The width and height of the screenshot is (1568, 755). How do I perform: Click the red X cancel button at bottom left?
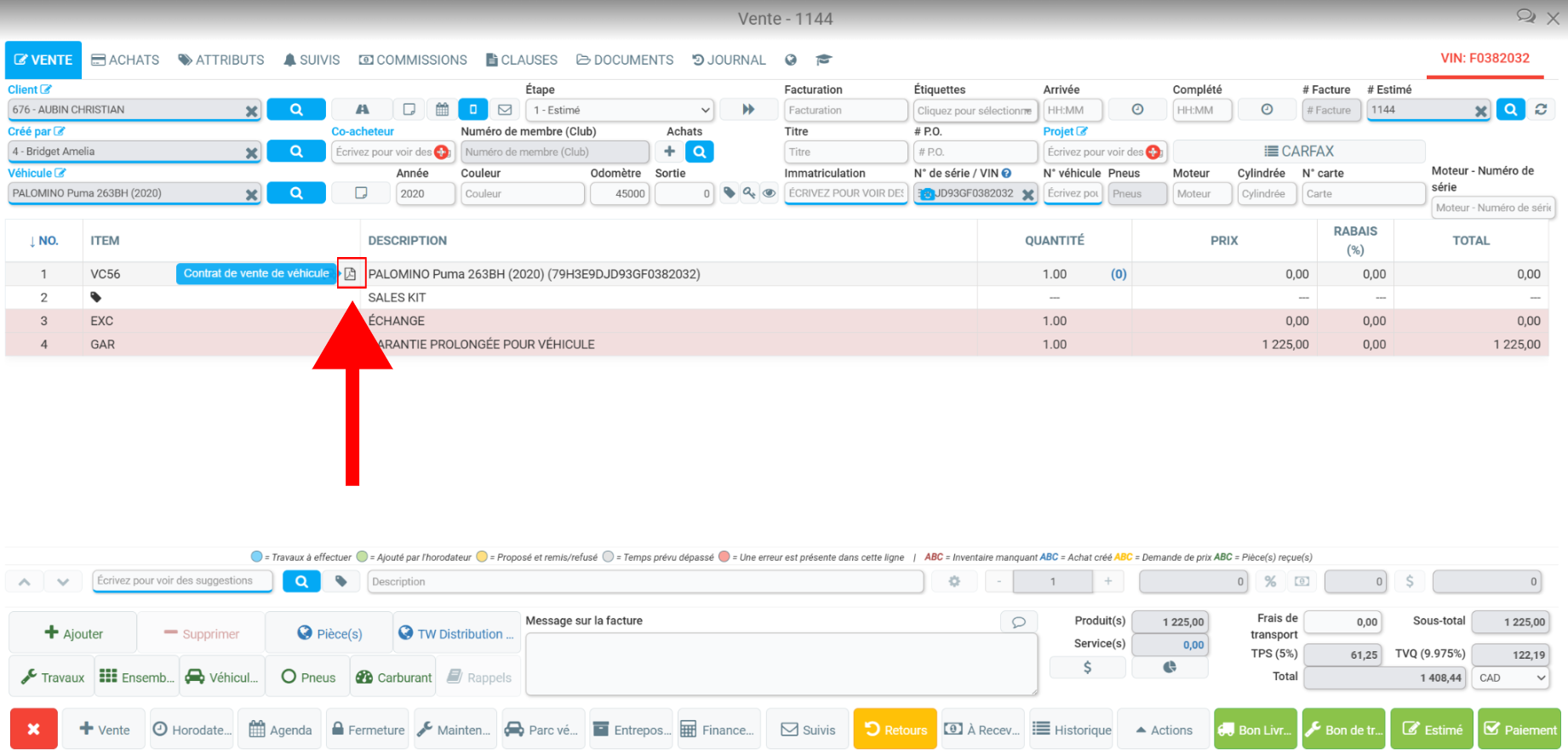point(34,729)
